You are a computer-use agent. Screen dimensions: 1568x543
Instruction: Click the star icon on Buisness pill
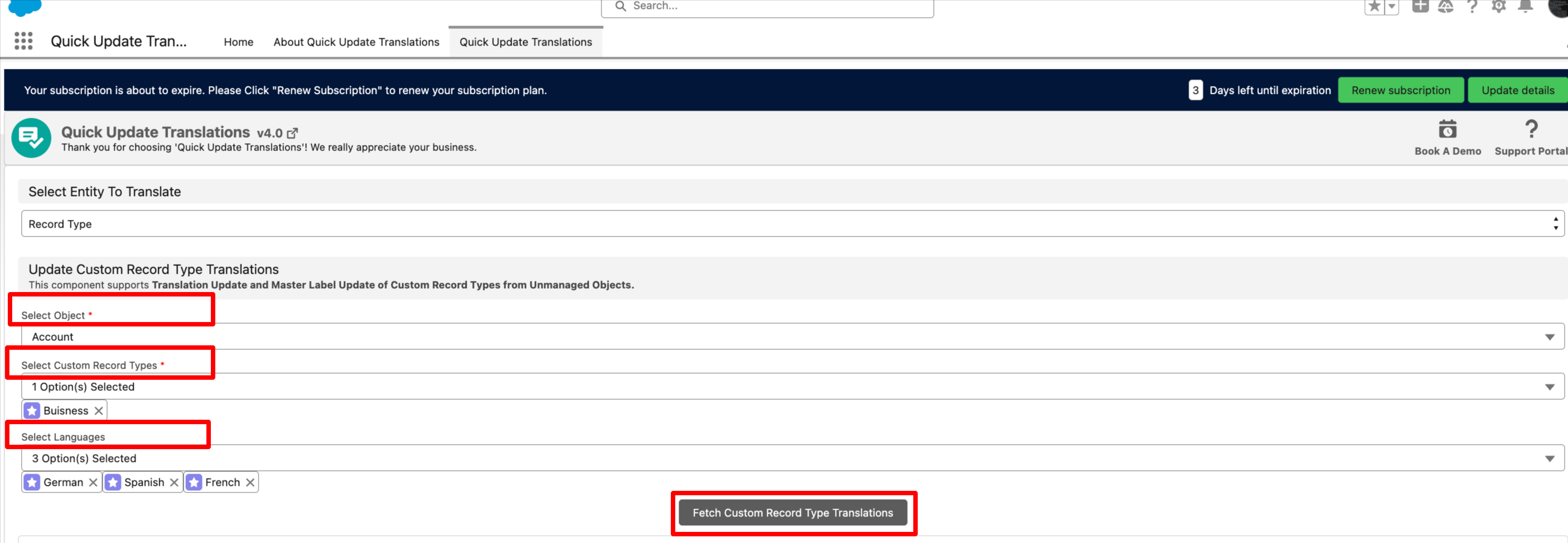coord(32,411)
